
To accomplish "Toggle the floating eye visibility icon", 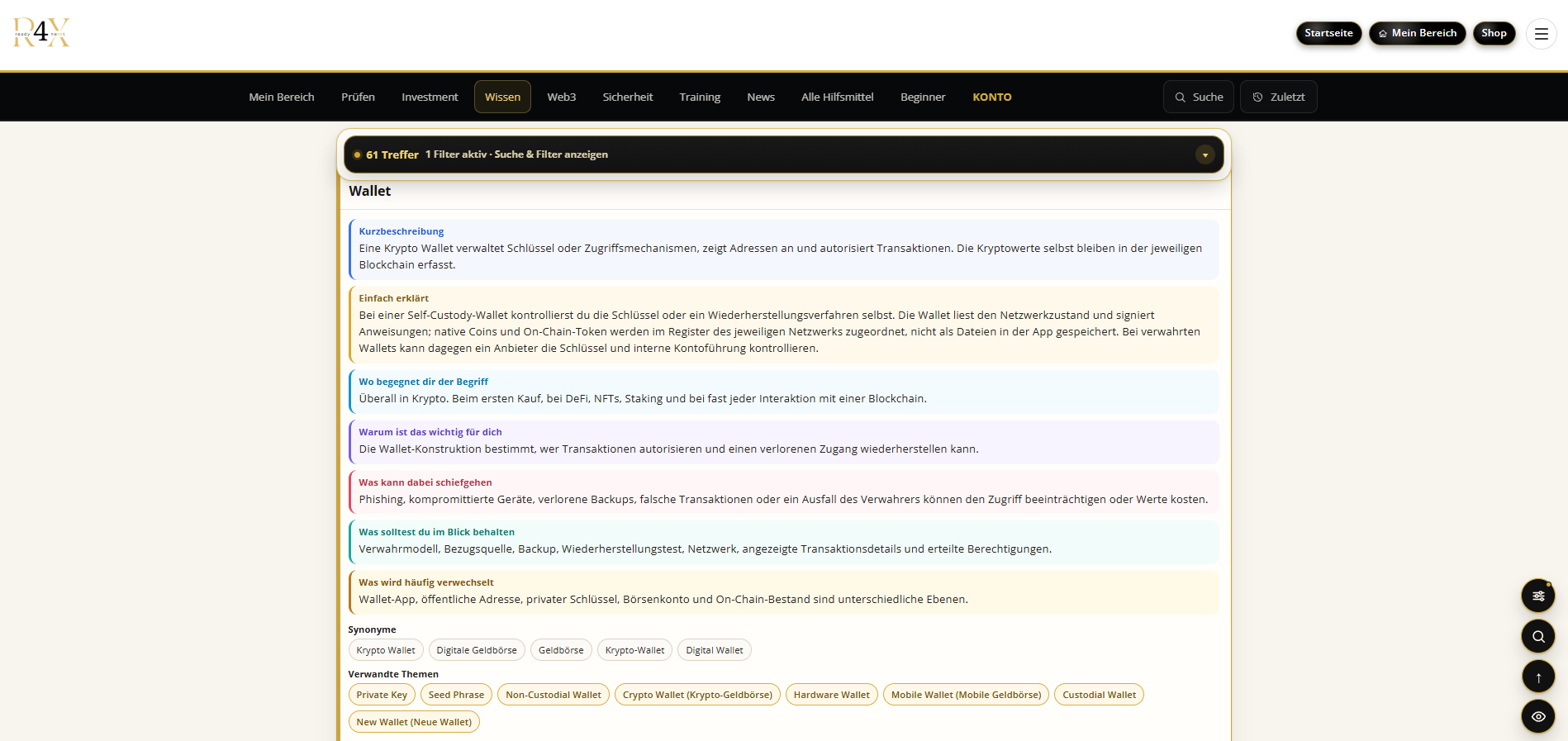I will point(1538,716).
